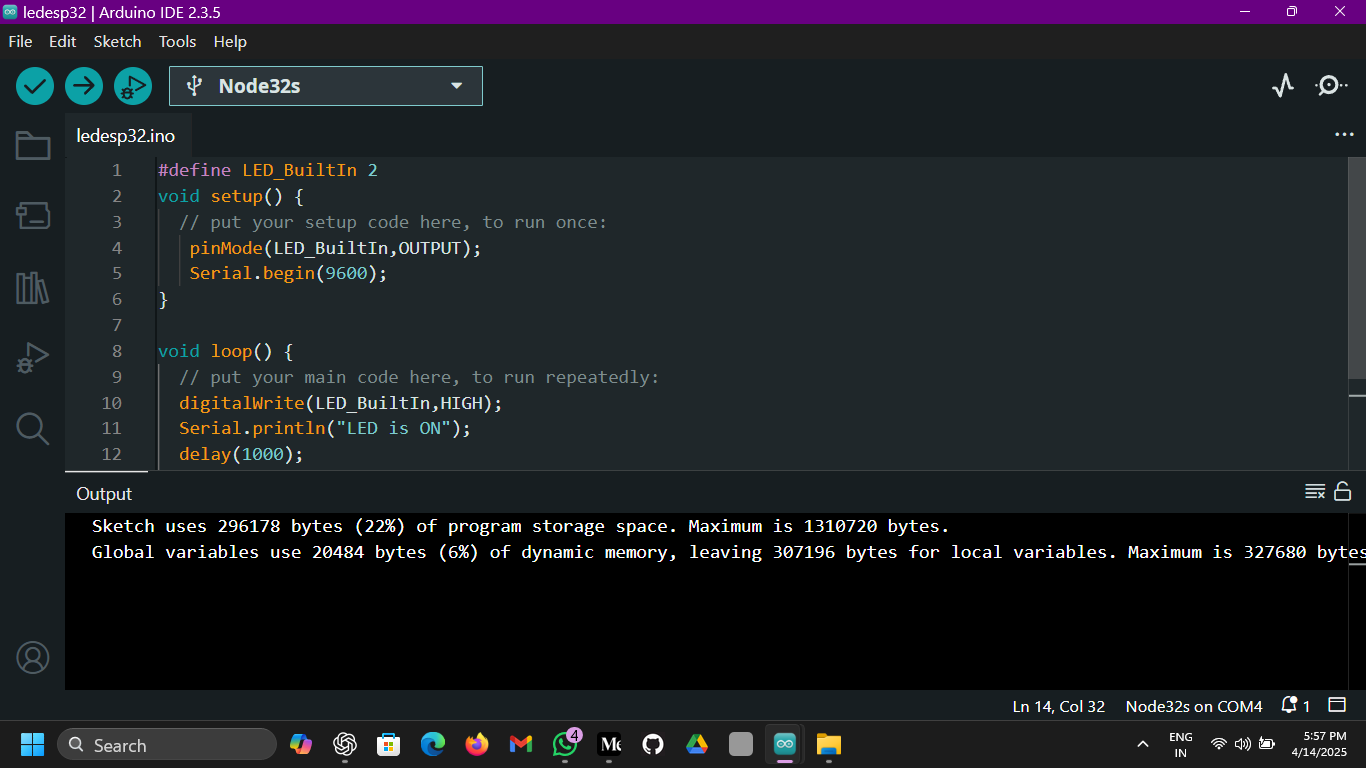Clear the Output panel

click(1315, 492)
